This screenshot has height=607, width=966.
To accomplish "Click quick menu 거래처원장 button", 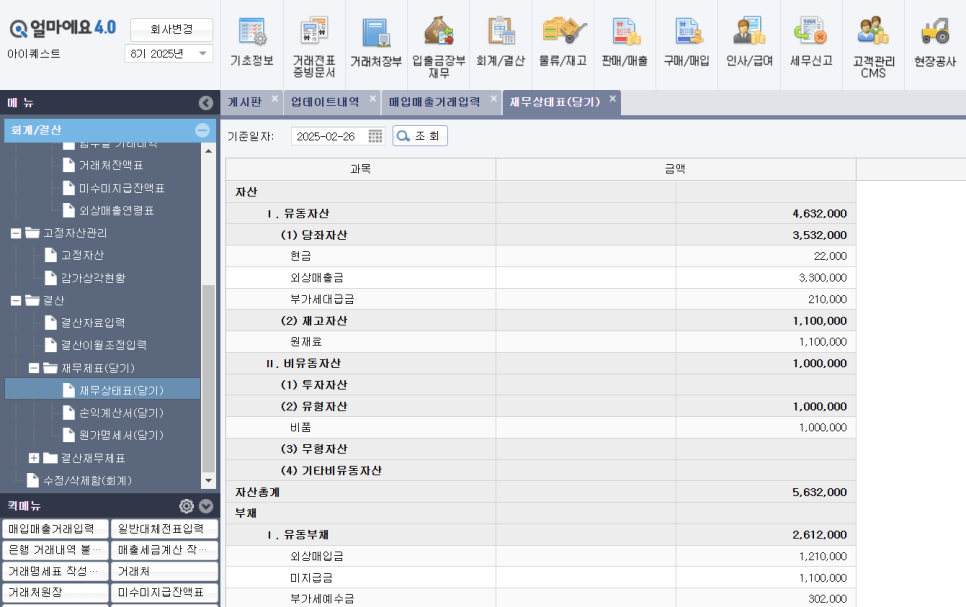I will tap(55, 592).
